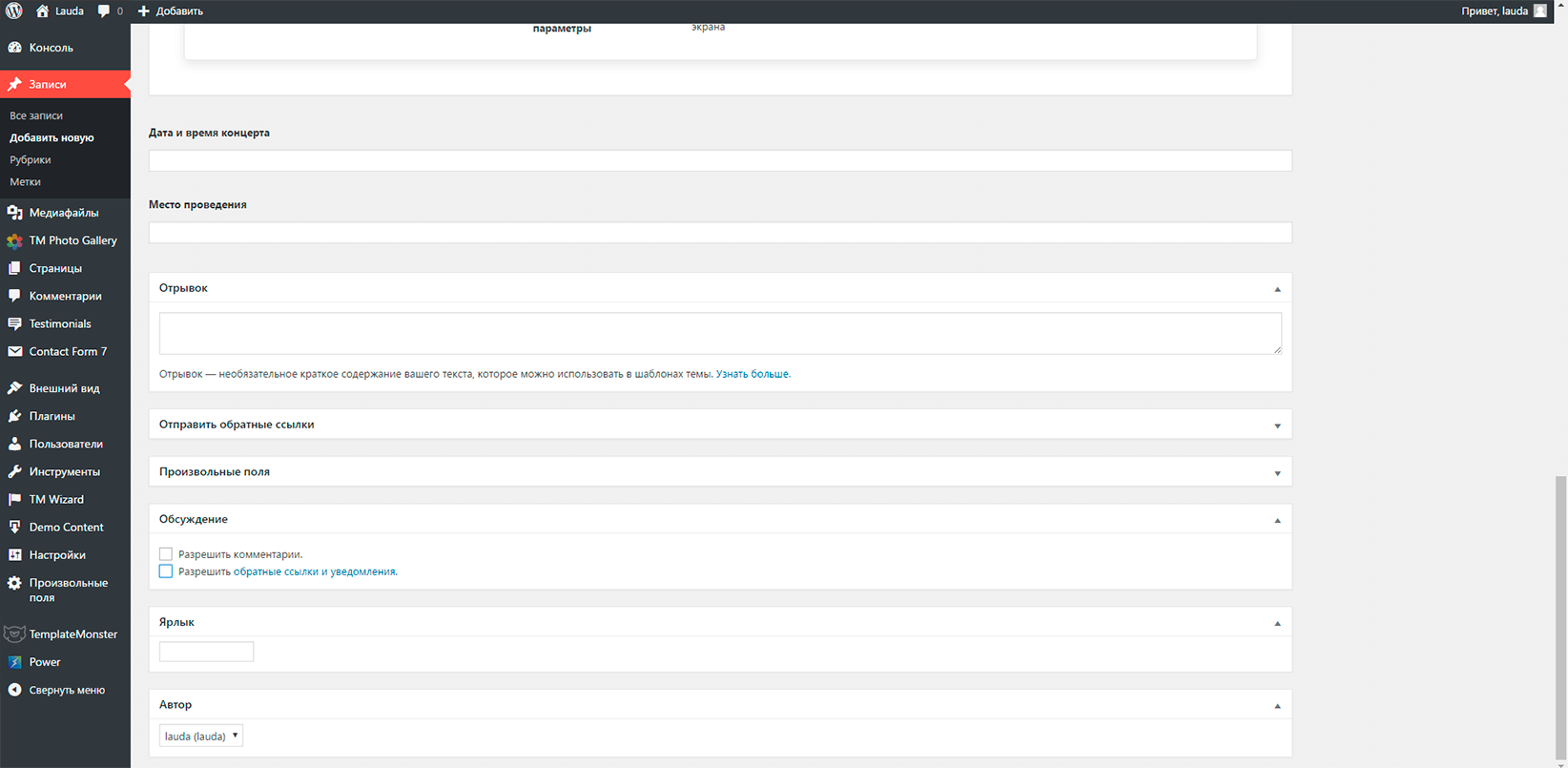Viewport: 1568px width, 768px height.
Task: Click the Автор panel title
Action: point(175,704)
